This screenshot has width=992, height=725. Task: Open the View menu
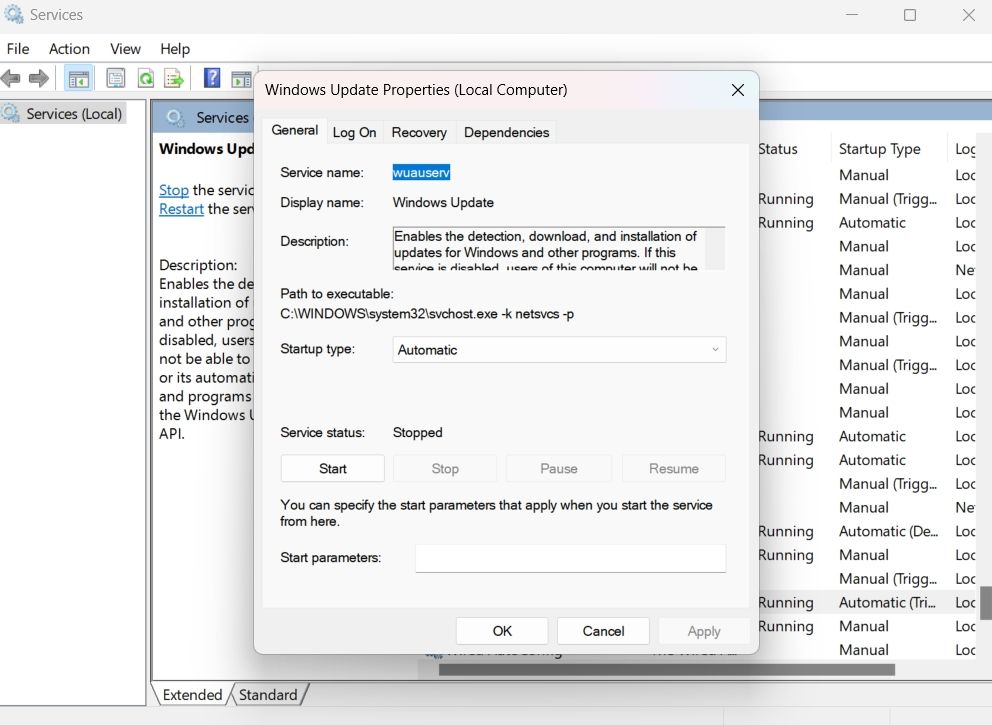point(125,49)
